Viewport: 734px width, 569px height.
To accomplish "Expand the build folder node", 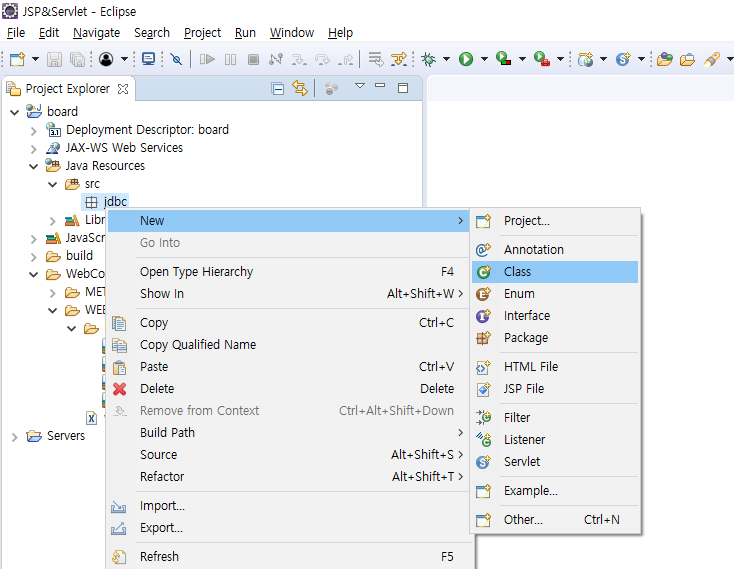I will tap(33, 257).
